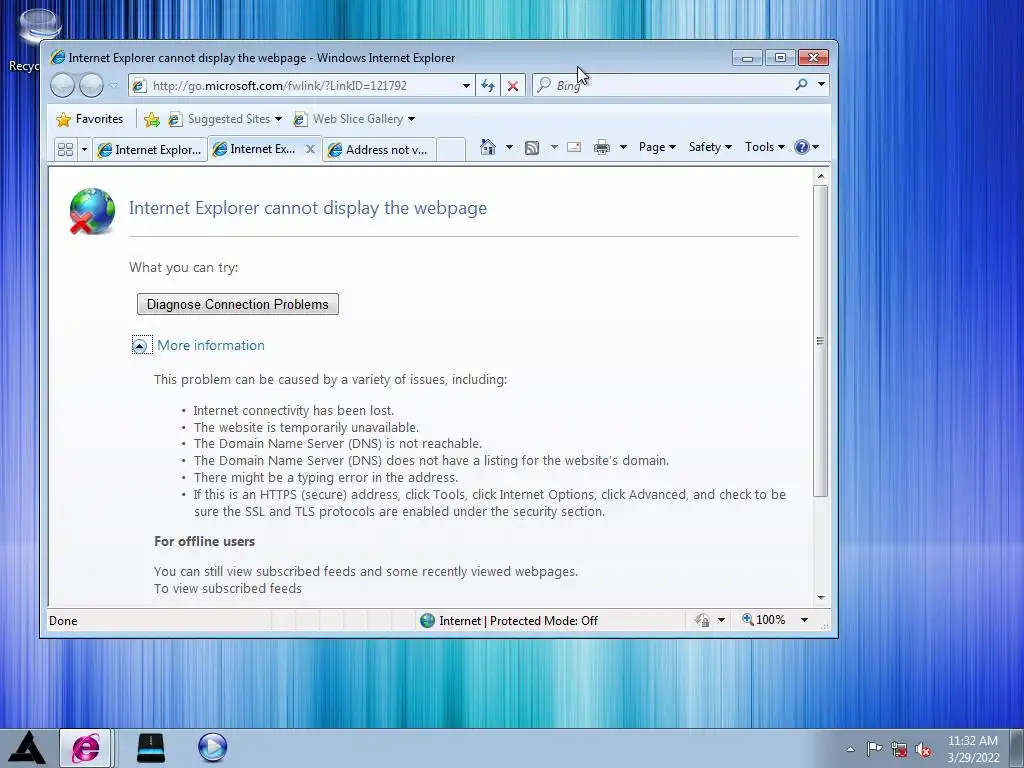This screenshot has height=768, width=1024.
Task: Switch to the Address not valid tab
Action: coord(380,150)
